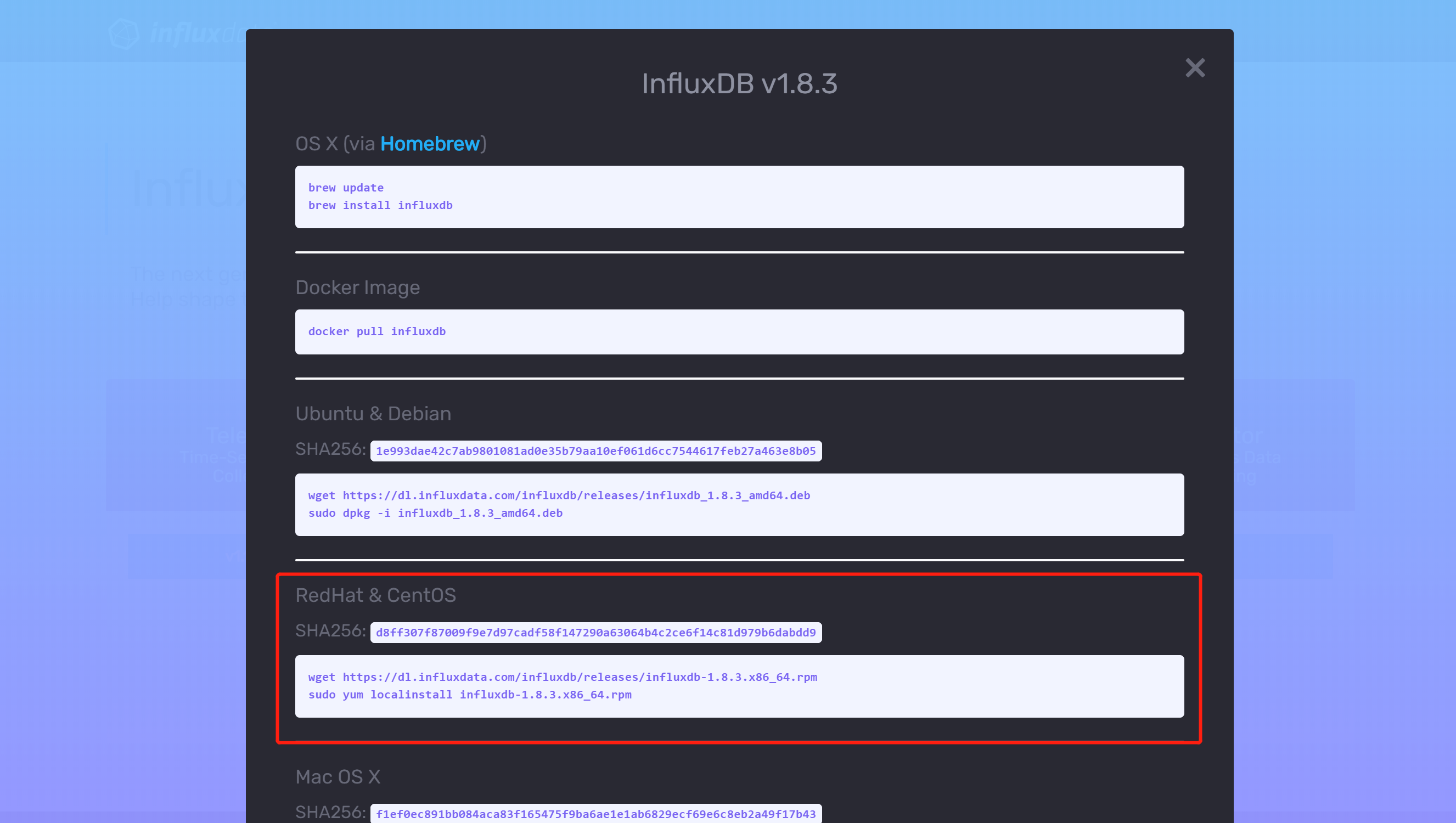The height and width of the screenshot is (823, 1456).
Task: Click the 'brew update' command line
Action: coord(345,188)
